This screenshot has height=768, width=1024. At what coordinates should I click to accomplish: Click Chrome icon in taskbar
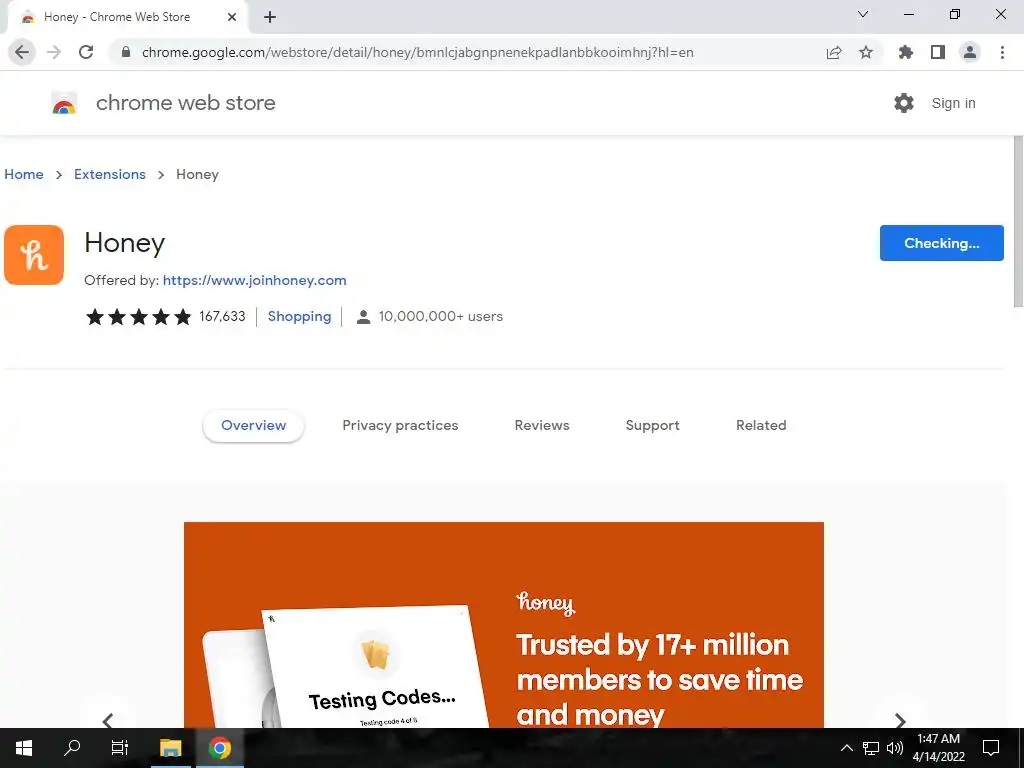[x=220, y=748]
